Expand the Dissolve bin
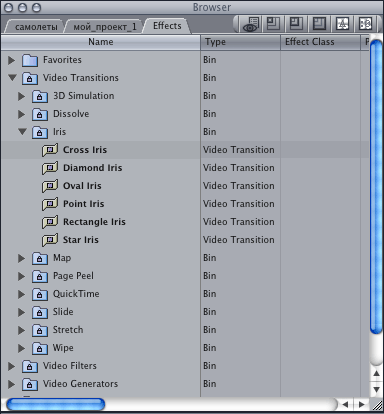The height and width of the screenshot is (414, 384). pyautogui.click(x=22, y=114)
